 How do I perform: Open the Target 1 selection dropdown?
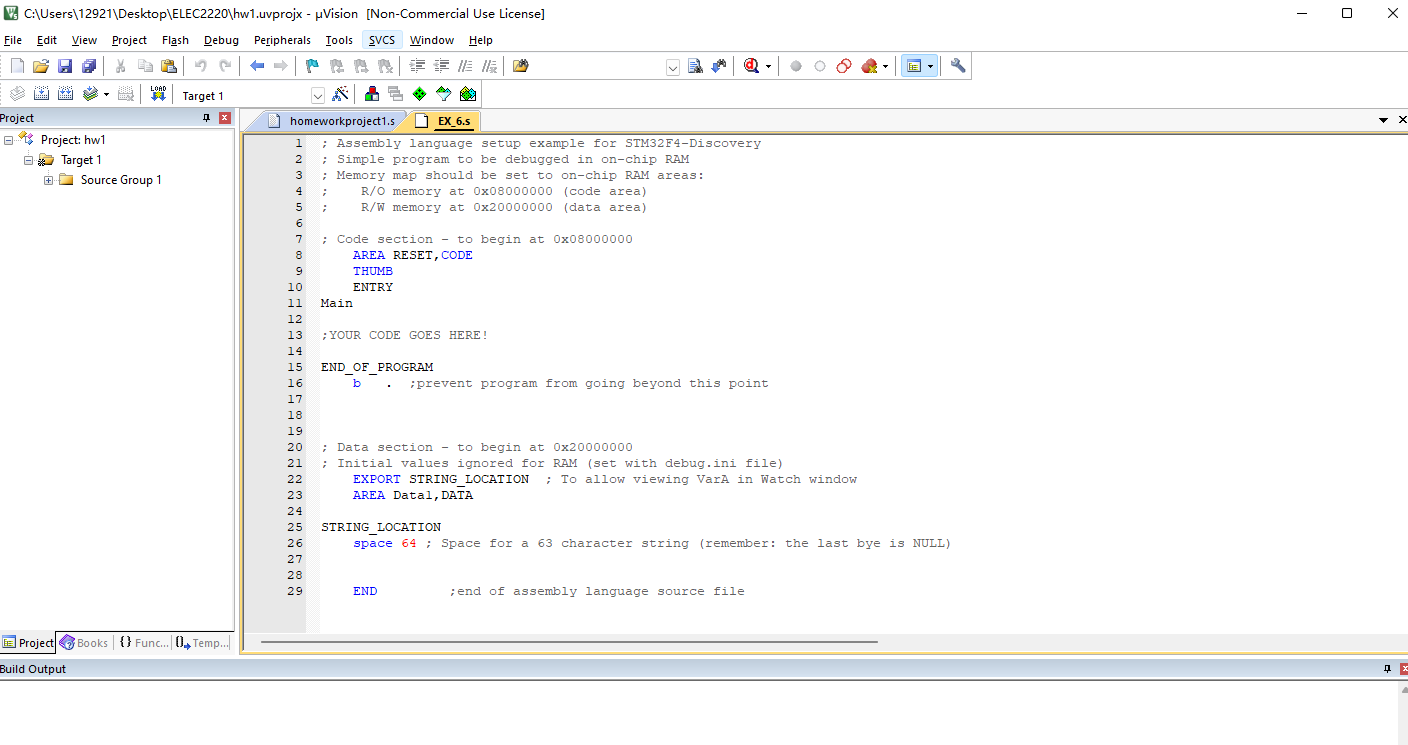(318, 94)
